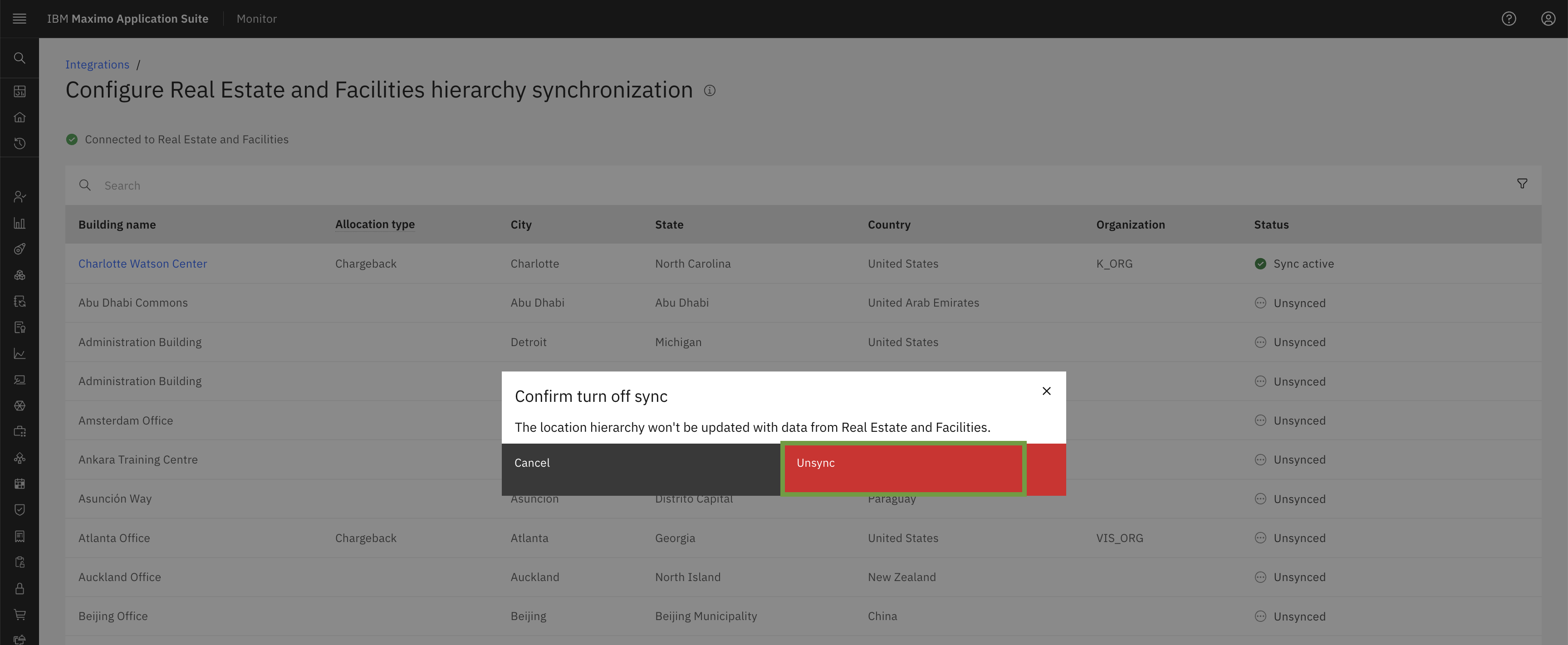Click the Allocation type column header
This screenshot has height=645, width=1568.
[x=375, y=225]
